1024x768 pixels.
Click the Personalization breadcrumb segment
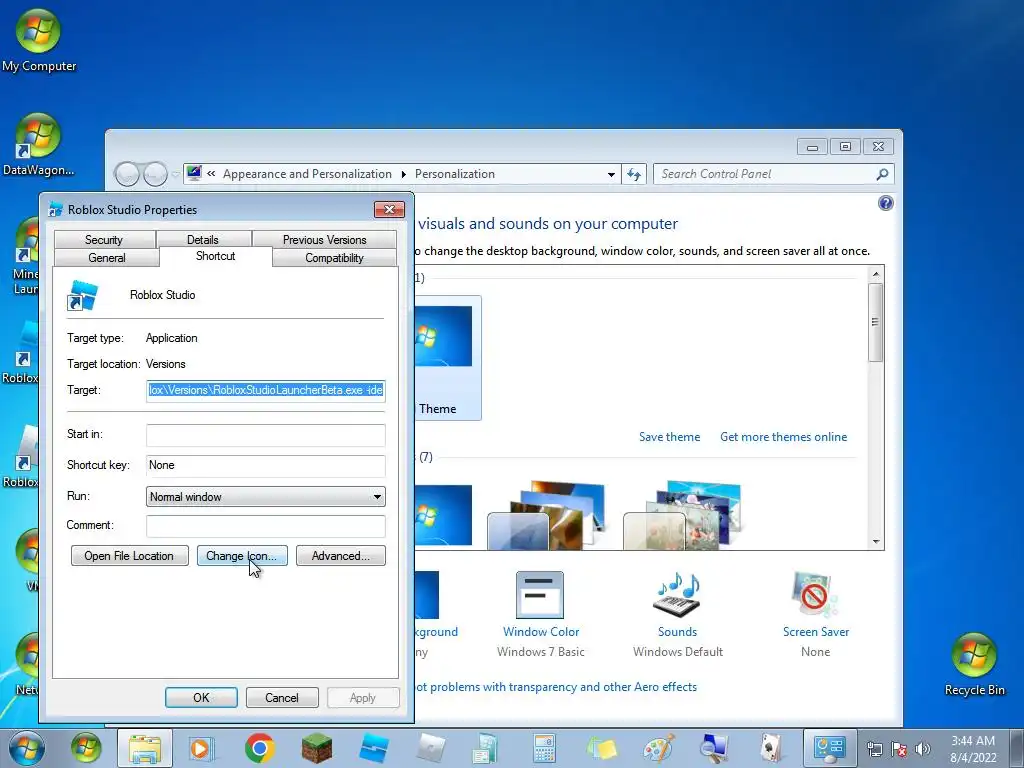click(x=455, y=174)
